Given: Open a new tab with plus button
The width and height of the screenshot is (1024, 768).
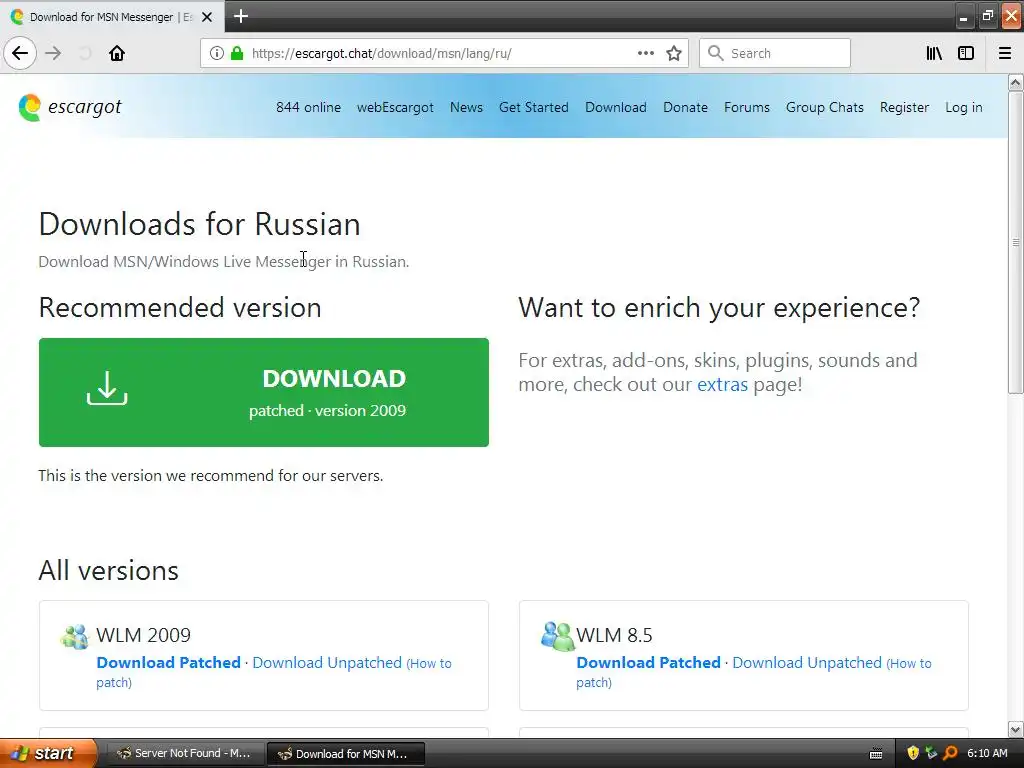Looking at the screenshot, I should coord(240,16).
